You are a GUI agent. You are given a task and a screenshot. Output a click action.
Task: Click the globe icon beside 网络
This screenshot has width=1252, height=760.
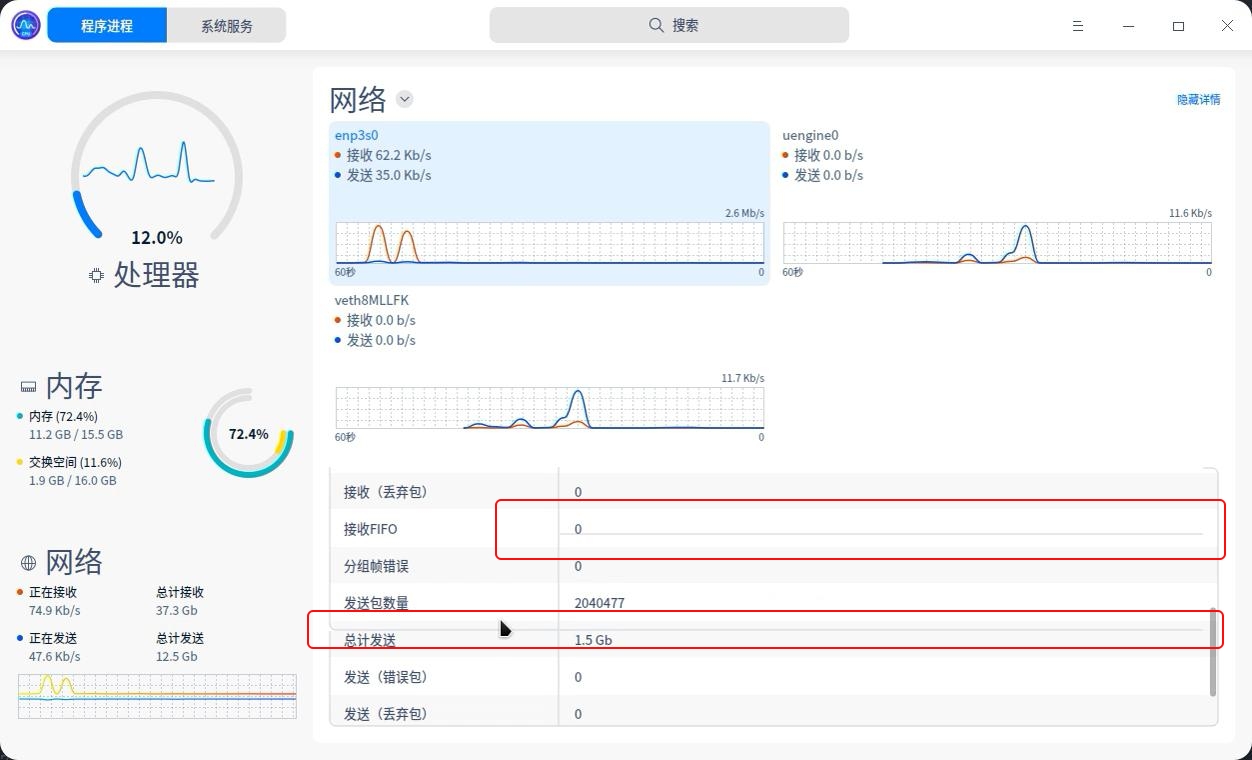click(28, 563)
